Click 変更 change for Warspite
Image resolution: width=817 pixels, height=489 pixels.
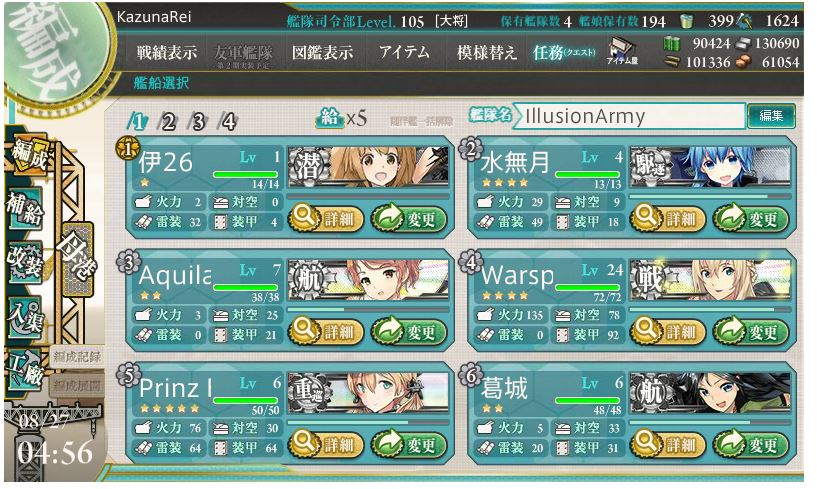pos(750,332)
